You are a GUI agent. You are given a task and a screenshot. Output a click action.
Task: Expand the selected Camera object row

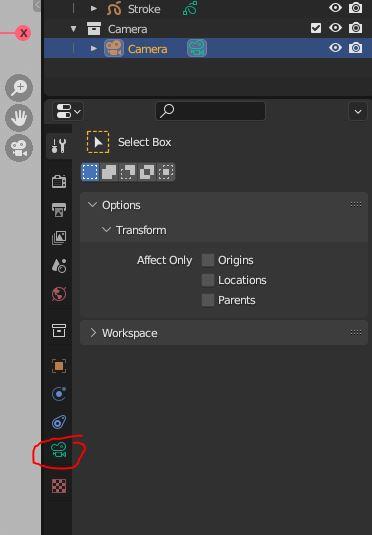click(x=94, y=49)
